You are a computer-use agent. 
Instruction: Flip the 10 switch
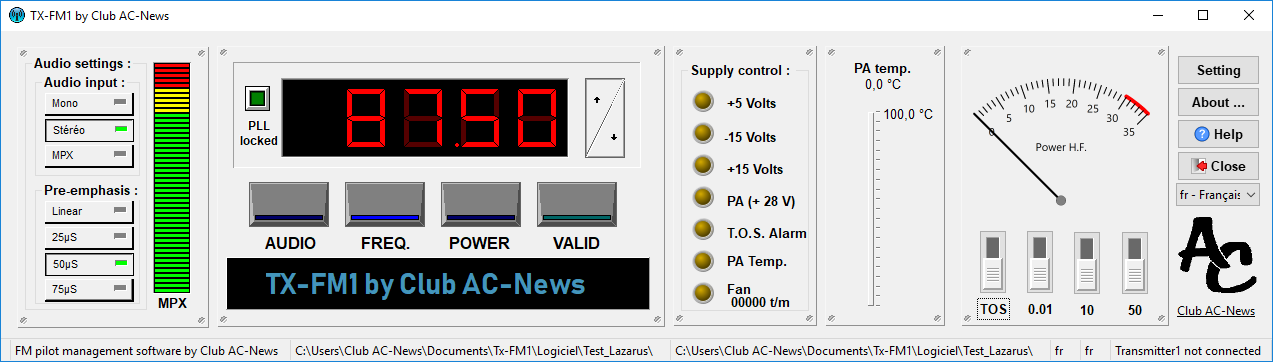(1087, 262)
